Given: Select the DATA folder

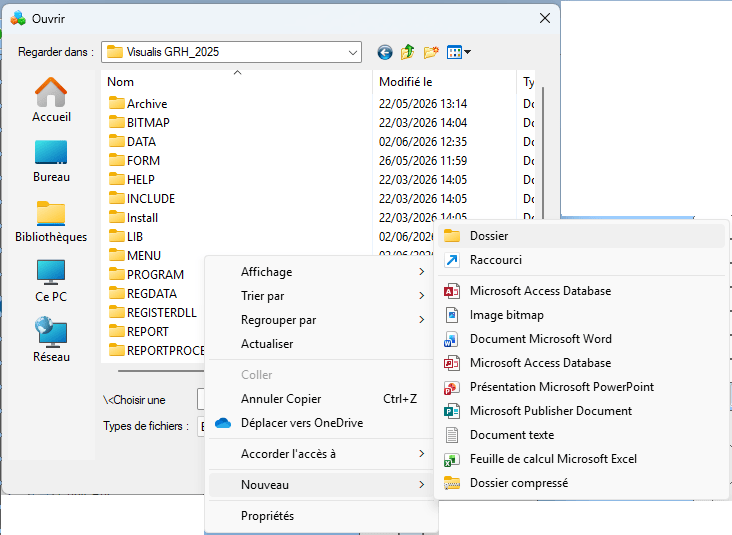Looking at the screenshot, I should pyautogui.click(x=132, y=142).
